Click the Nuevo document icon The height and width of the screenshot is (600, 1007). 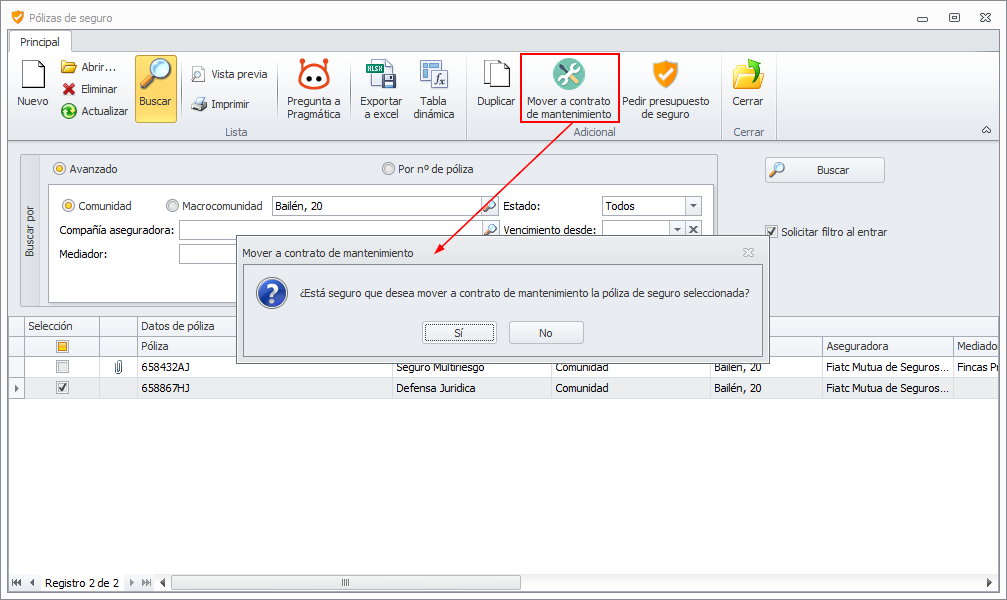(x=33, y=75)
